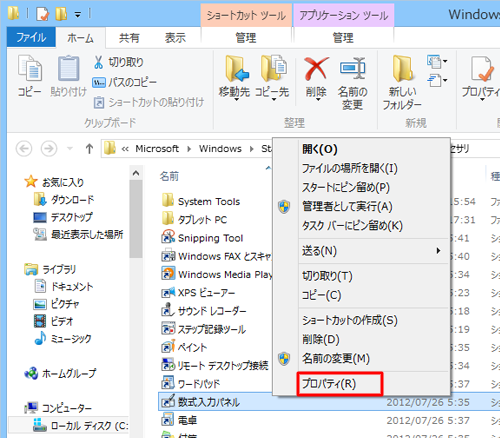Open the Move to (移動先) folder button

(x=234, y=78)
